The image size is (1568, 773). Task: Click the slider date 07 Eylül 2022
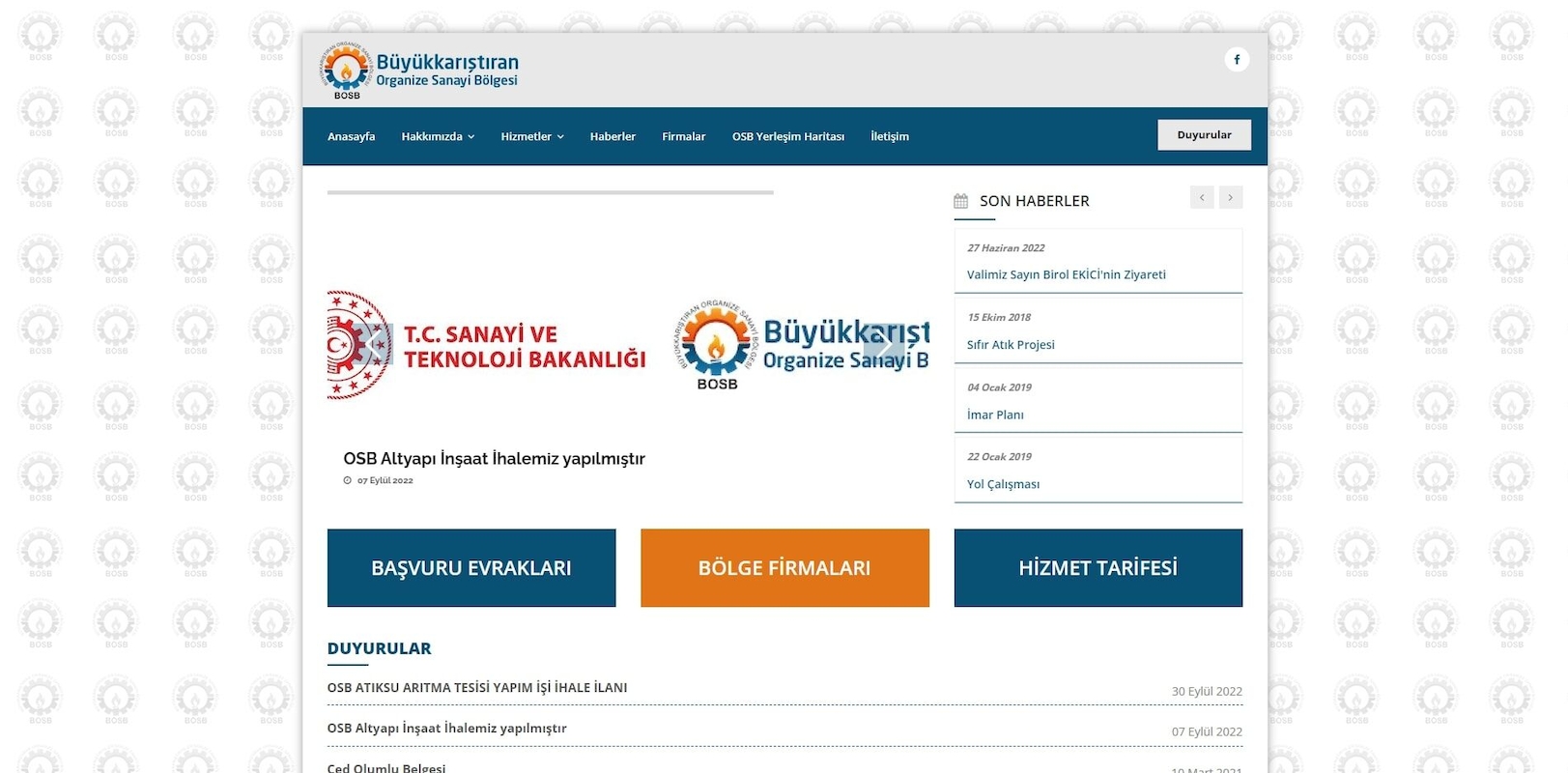[385, 480]
